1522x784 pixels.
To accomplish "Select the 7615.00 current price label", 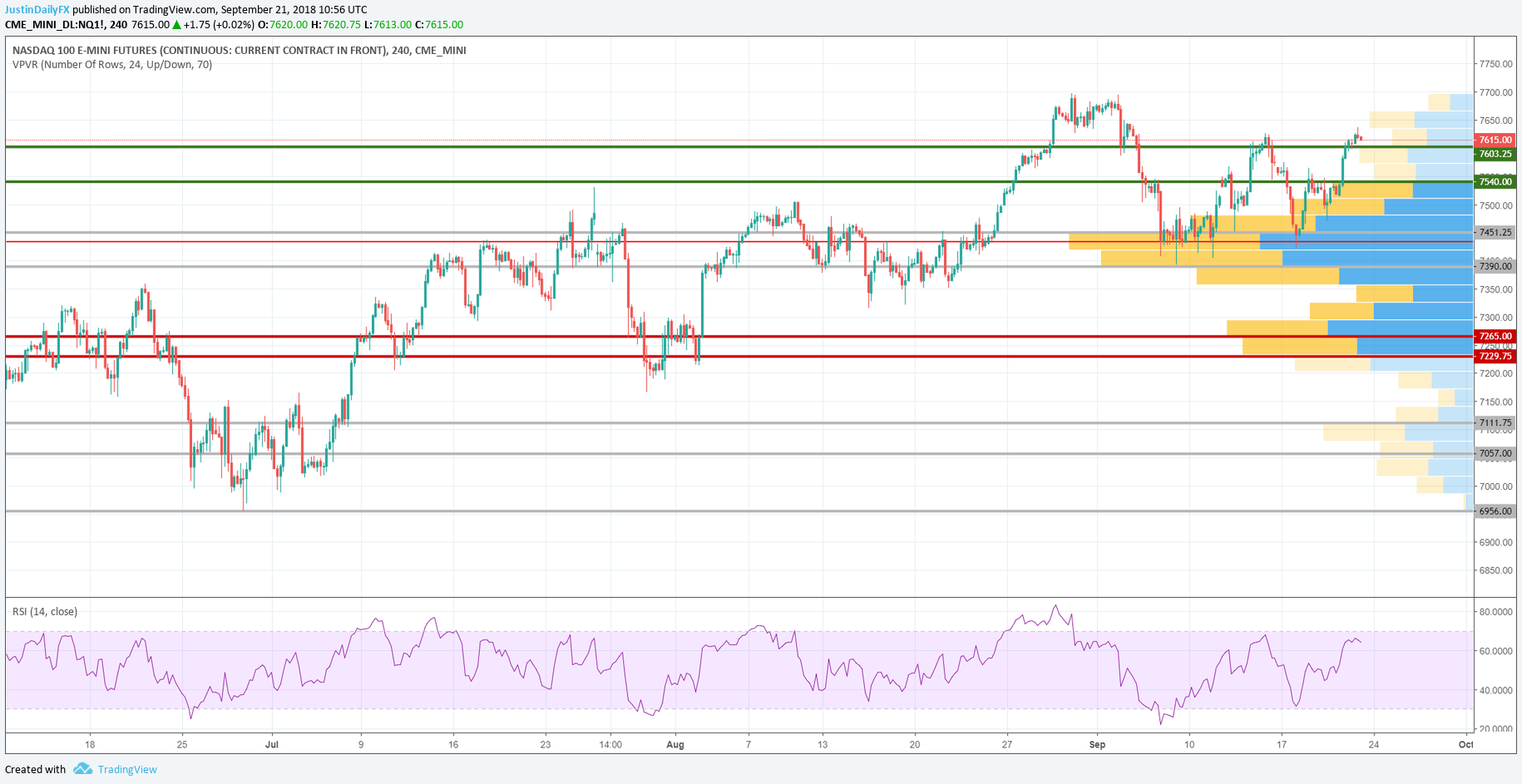I will pyautogui.click(x=1495, y=140).
